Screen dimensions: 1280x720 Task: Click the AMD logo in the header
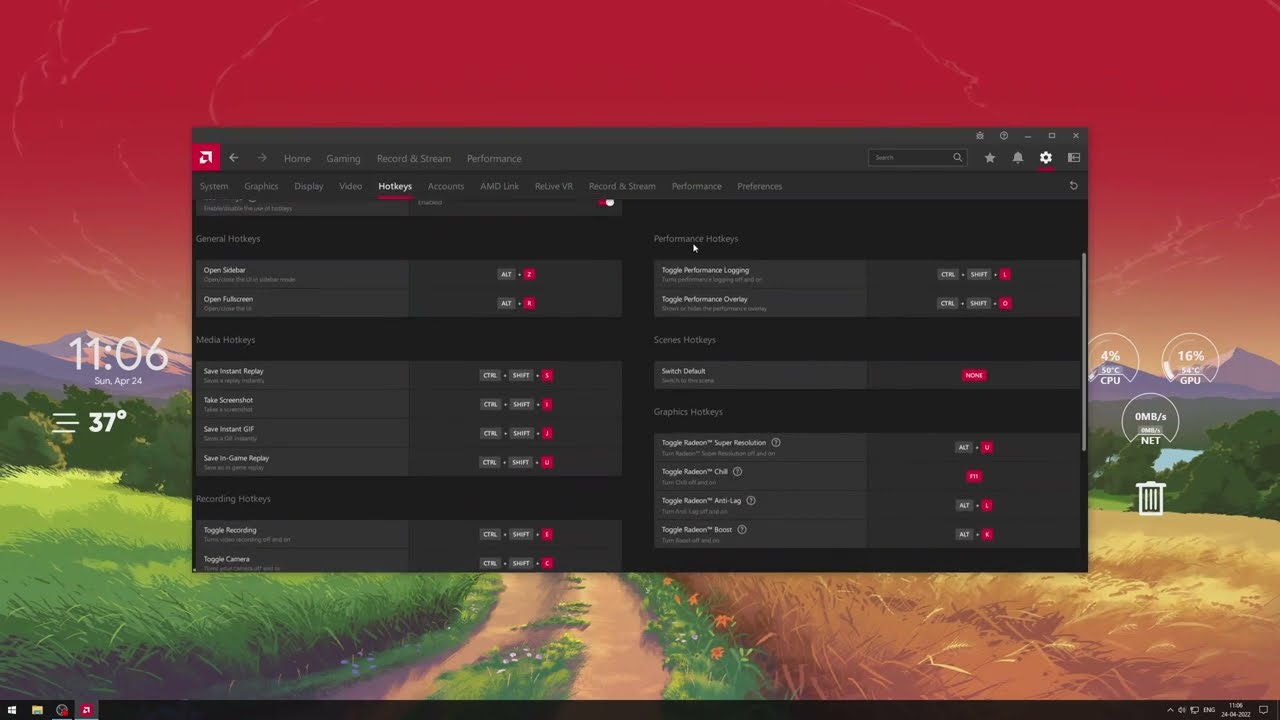coord(206,158)
